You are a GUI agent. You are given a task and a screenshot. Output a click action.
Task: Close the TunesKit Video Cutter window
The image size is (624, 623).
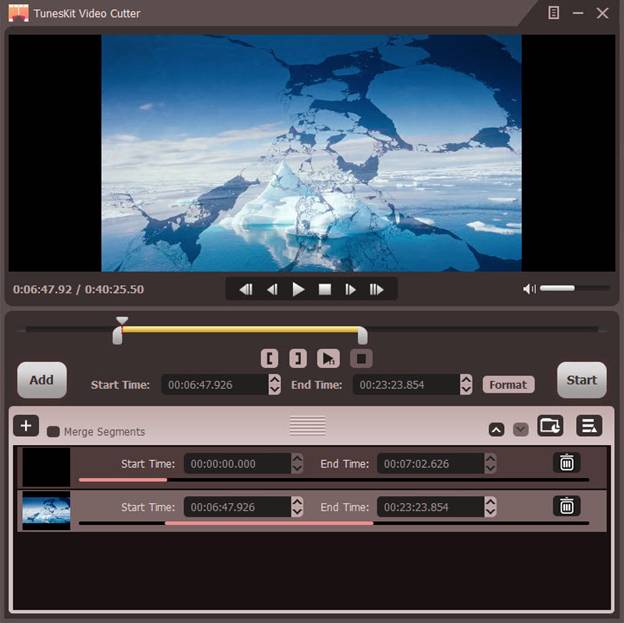[x=603, y=13]
